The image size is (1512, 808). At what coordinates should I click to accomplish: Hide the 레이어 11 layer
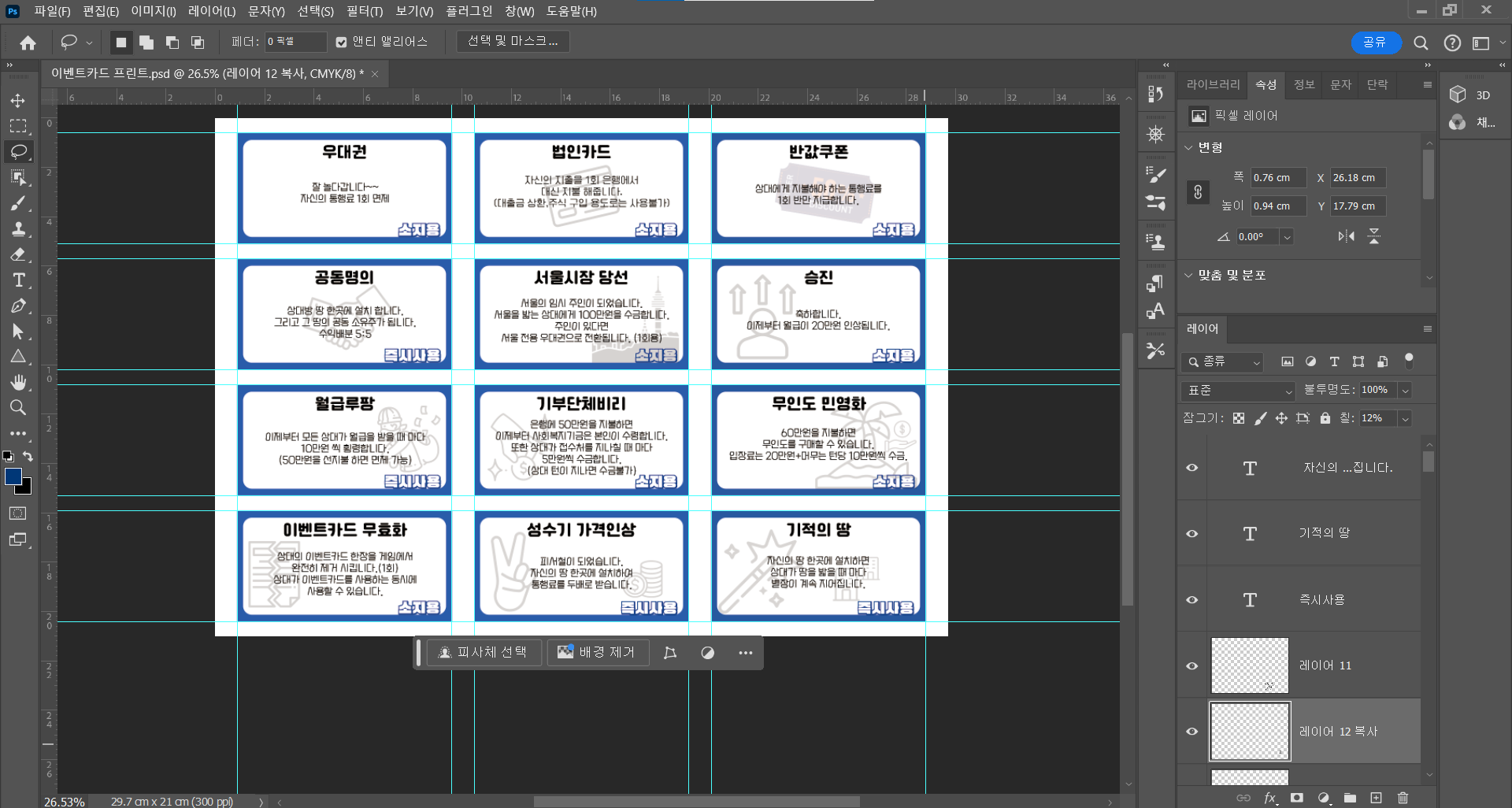click(1192, 665)
